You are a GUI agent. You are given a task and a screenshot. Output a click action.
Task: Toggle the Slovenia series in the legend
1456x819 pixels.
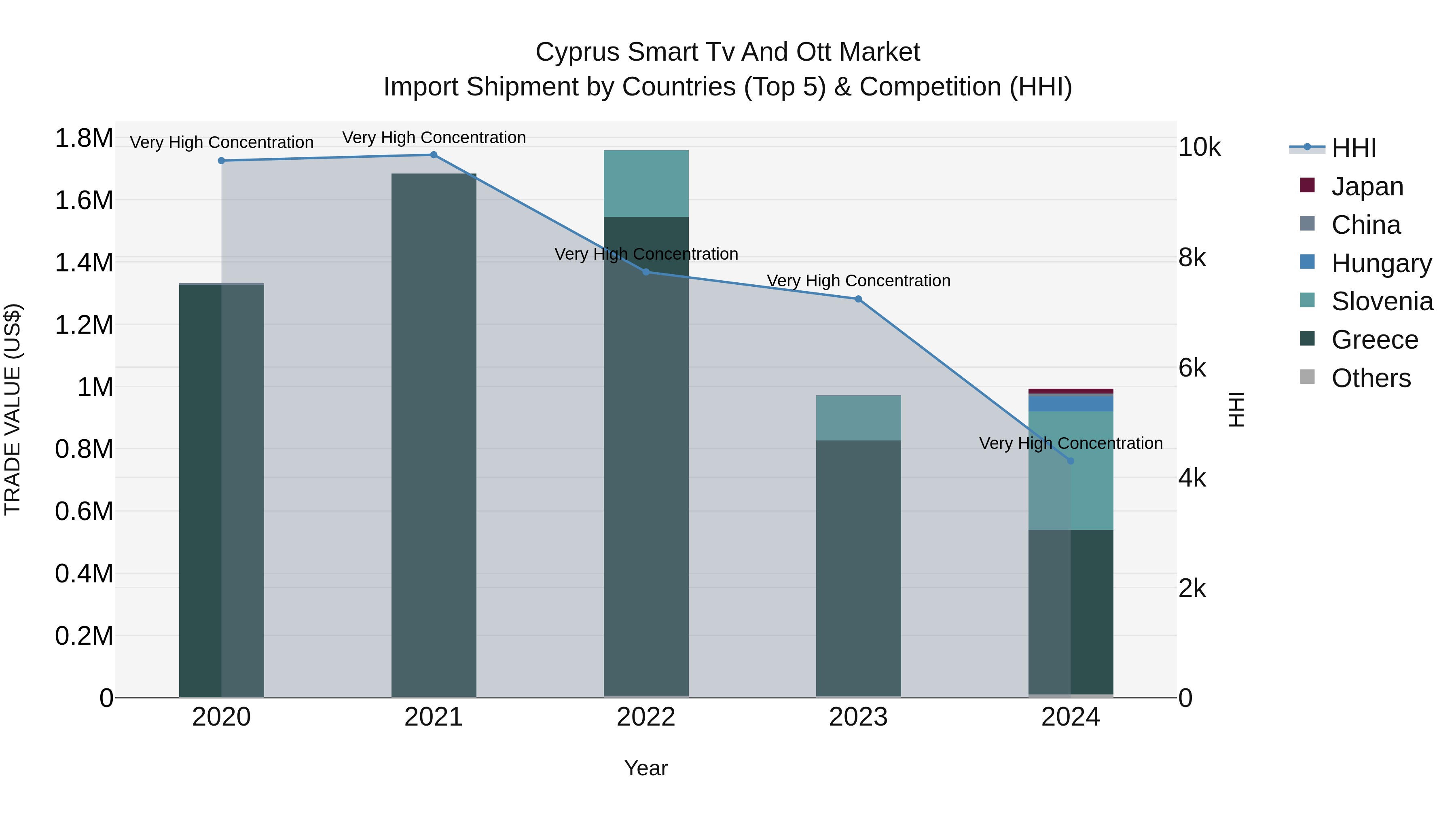click(1367, 301)
